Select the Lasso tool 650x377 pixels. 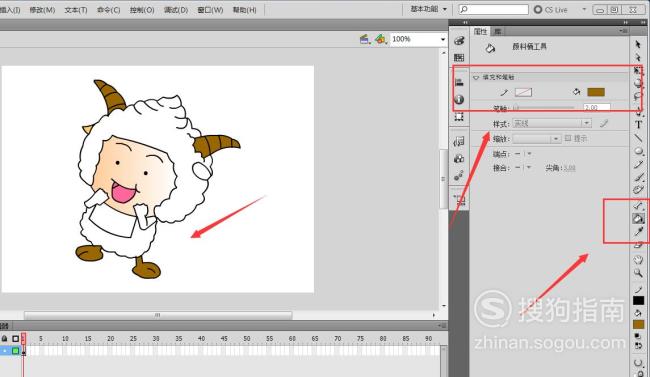pyautogui.click(x=638, y=97)
